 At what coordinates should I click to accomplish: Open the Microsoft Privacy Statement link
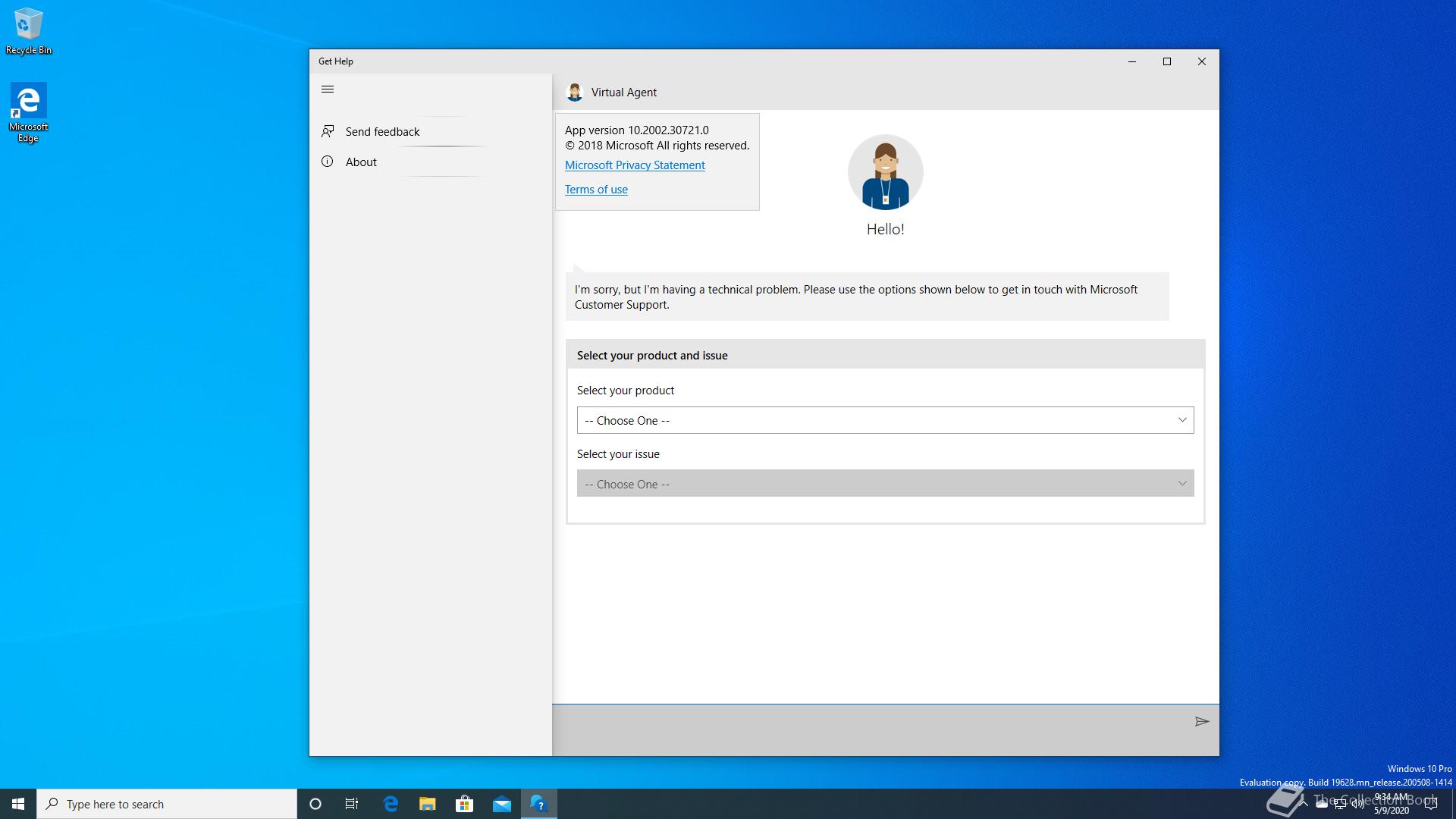[635, 165]
